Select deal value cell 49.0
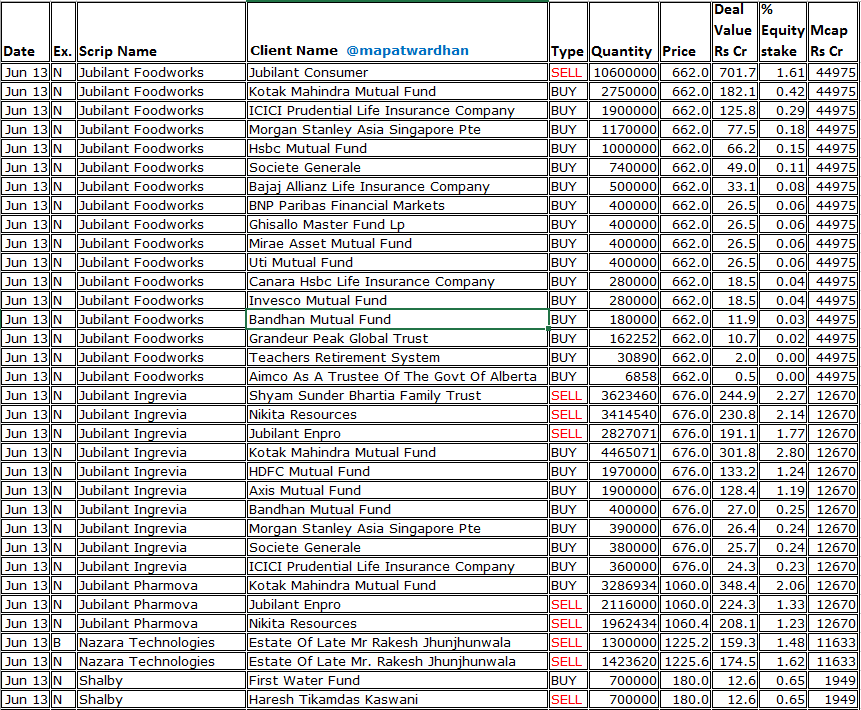 click(735, 167)
